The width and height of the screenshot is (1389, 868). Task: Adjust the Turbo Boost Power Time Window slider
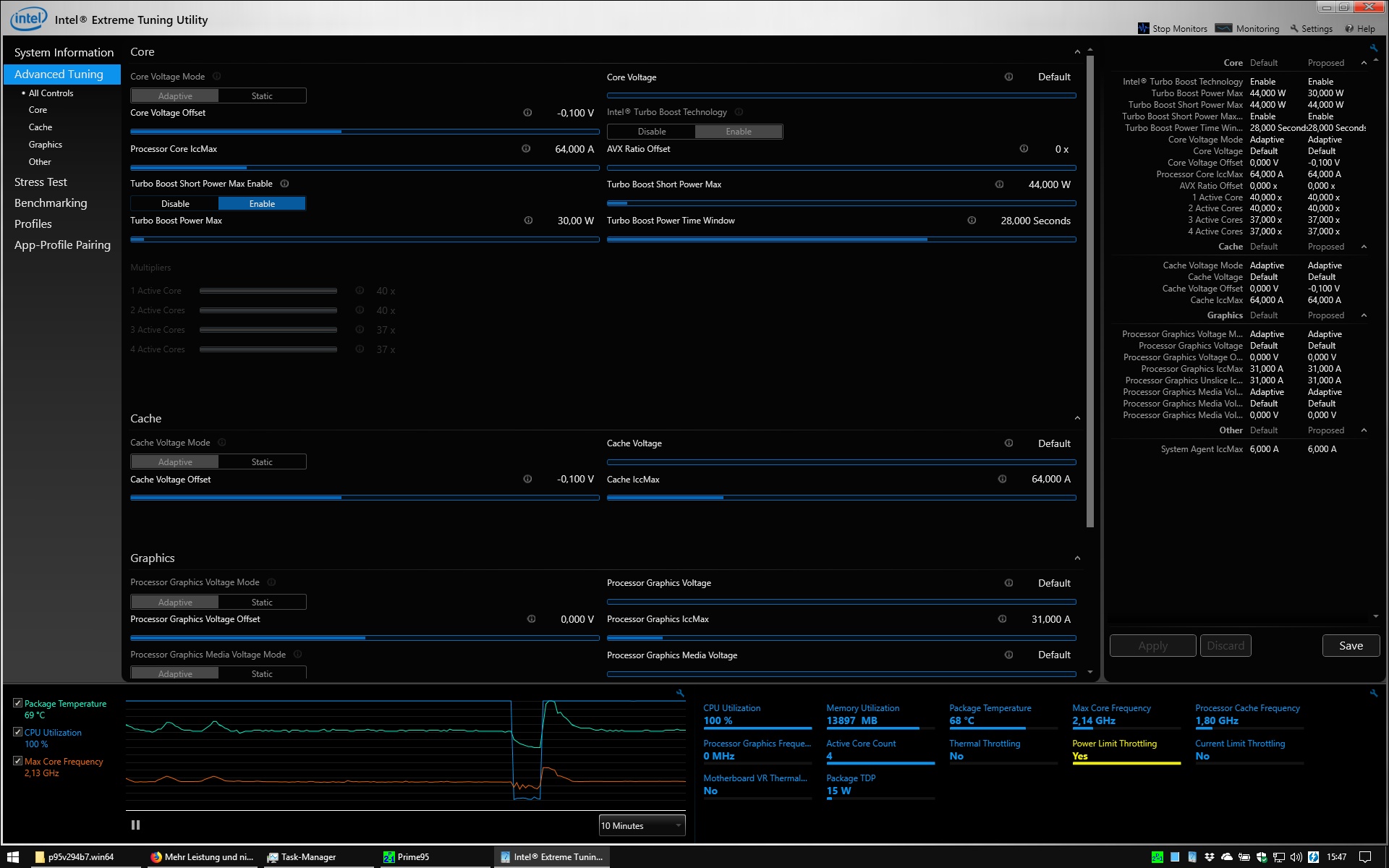841,239
